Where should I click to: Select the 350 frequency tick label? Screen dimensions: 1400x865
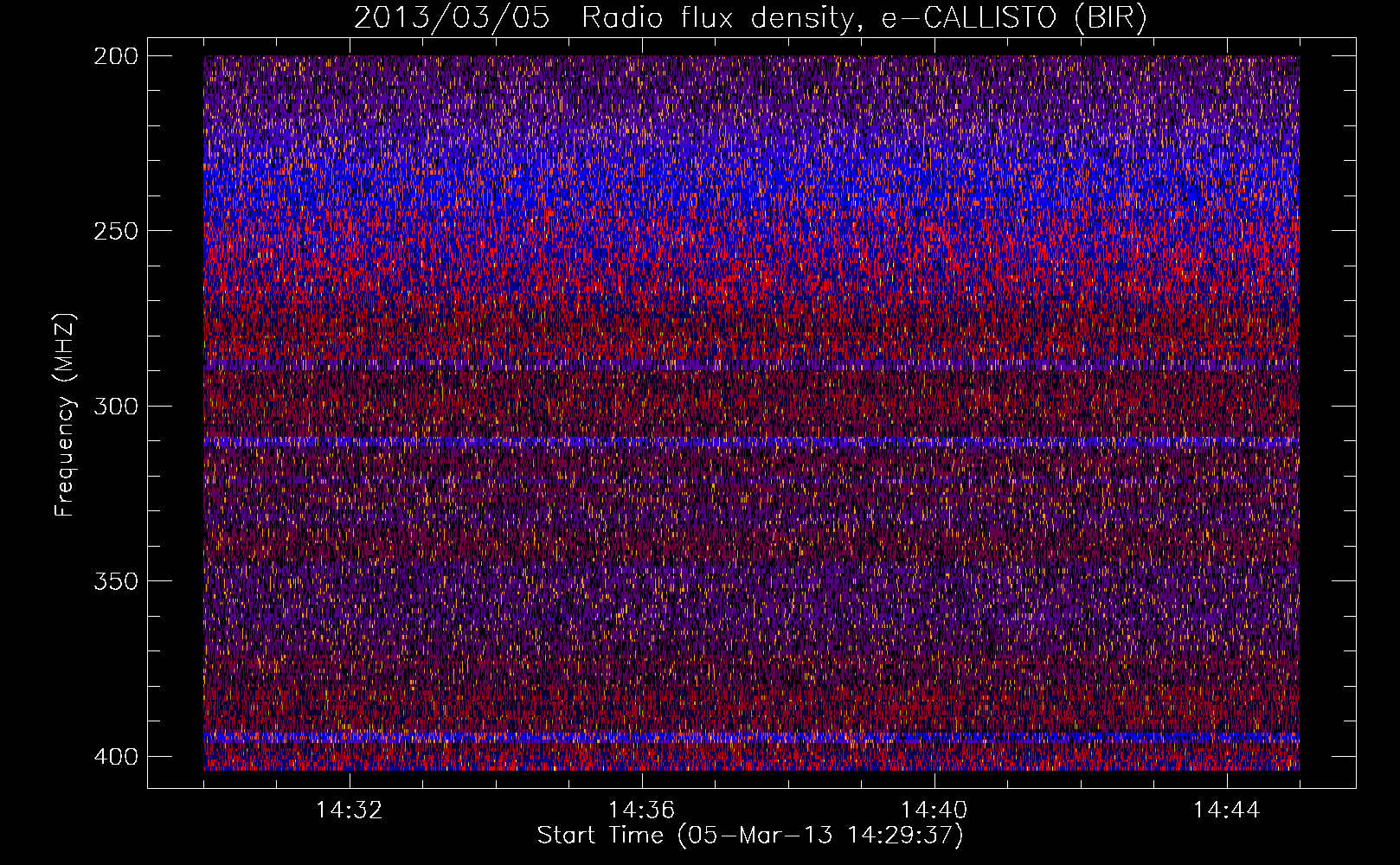click(115, 581)
